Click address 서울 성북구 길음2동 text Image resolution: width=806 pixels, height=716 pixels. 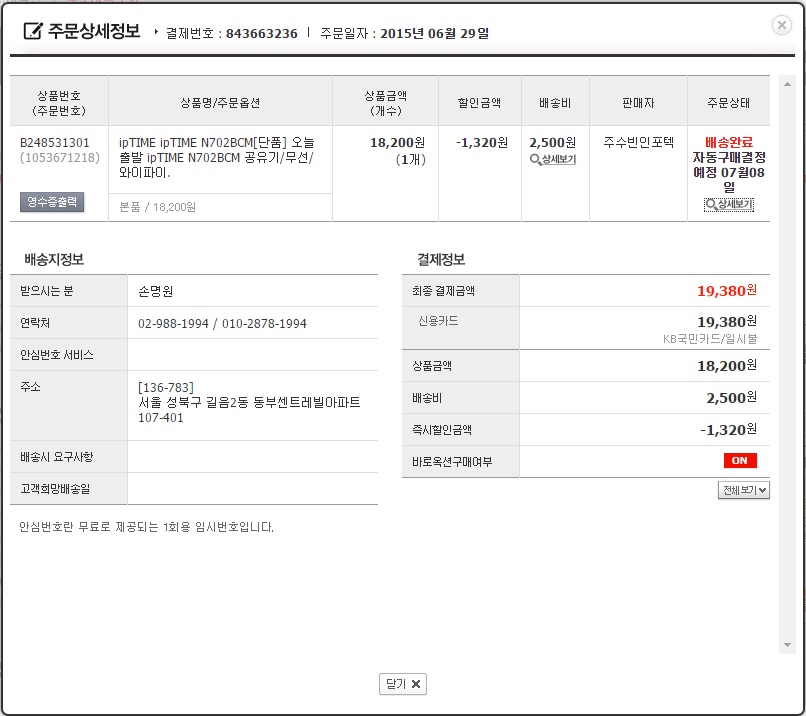pyautogui.click(x=249, y=402)
